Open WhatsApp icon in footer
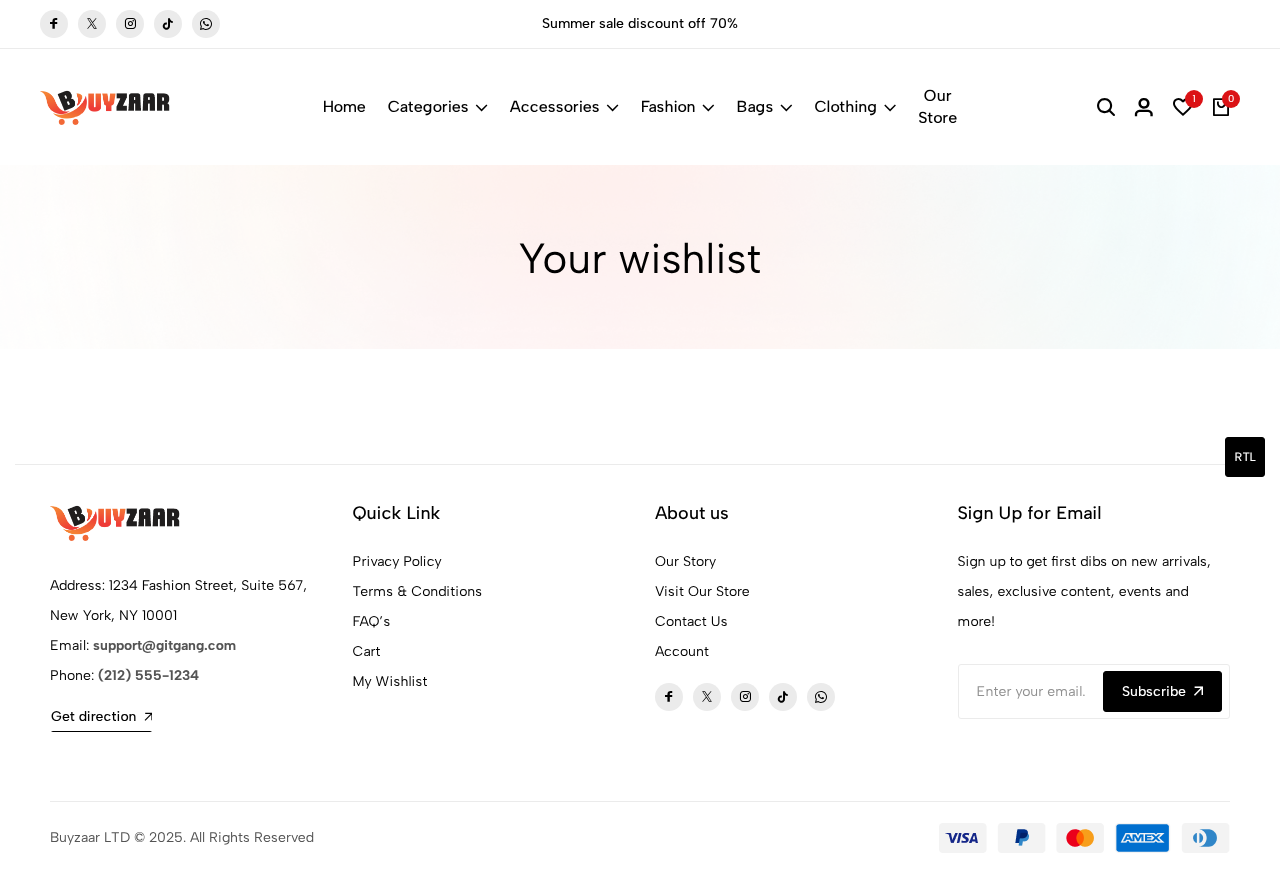Screen dimensions: 1280x873 tap(821, 697)
